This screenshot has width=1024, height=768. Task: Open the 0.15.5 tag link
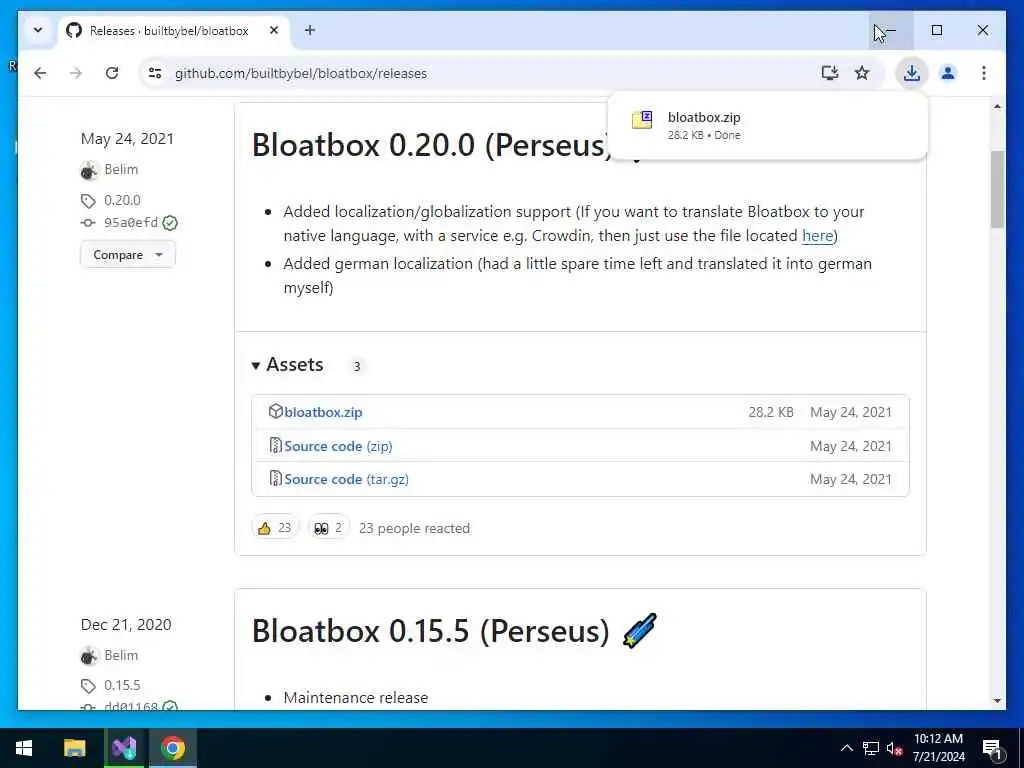[122, 685]
